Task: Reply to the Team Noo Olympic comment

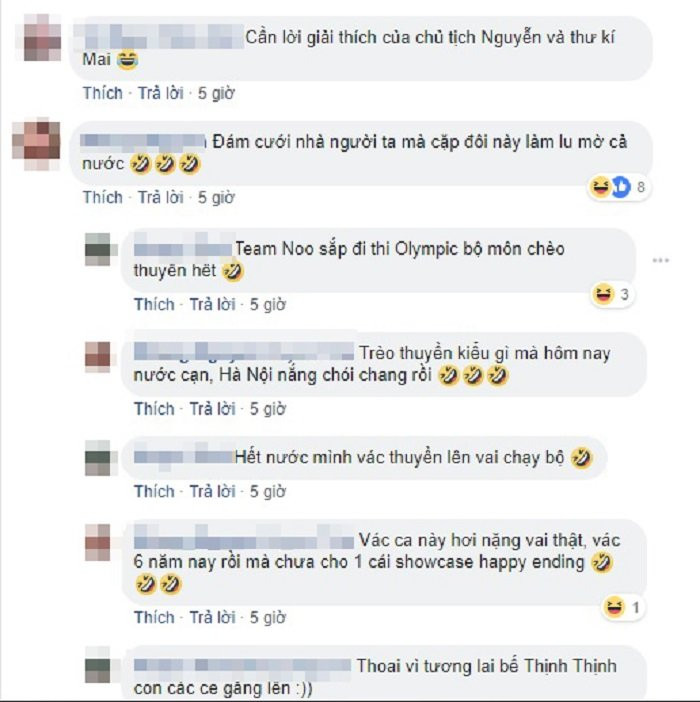Action: tap(213, 304)
